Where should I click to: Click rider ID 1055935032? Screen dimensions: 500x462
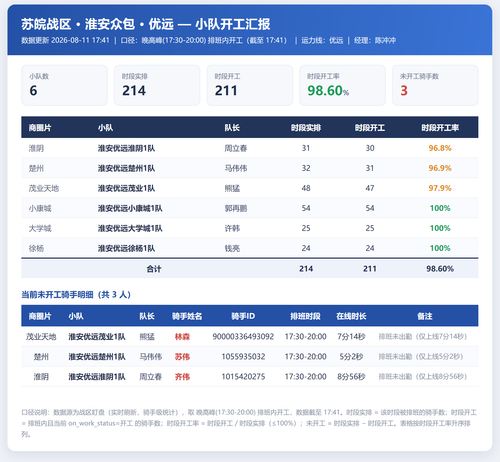coord(243,357)
